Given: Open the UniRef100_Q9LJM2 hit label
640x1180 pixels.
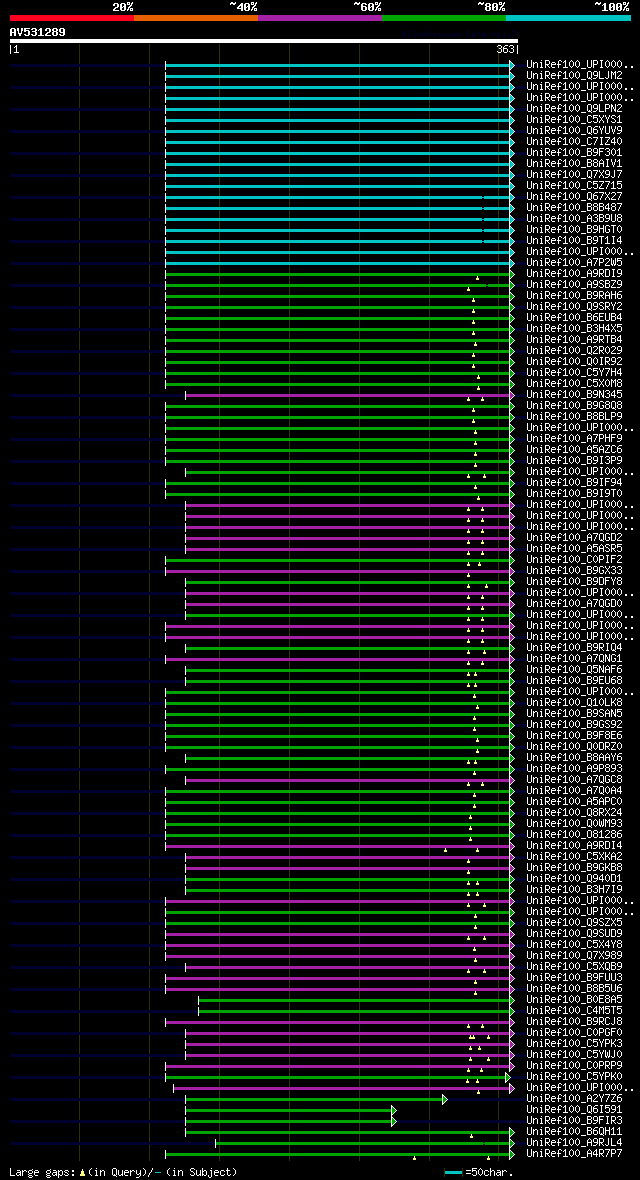Looking at the screenshot, I should click(574, 75).
